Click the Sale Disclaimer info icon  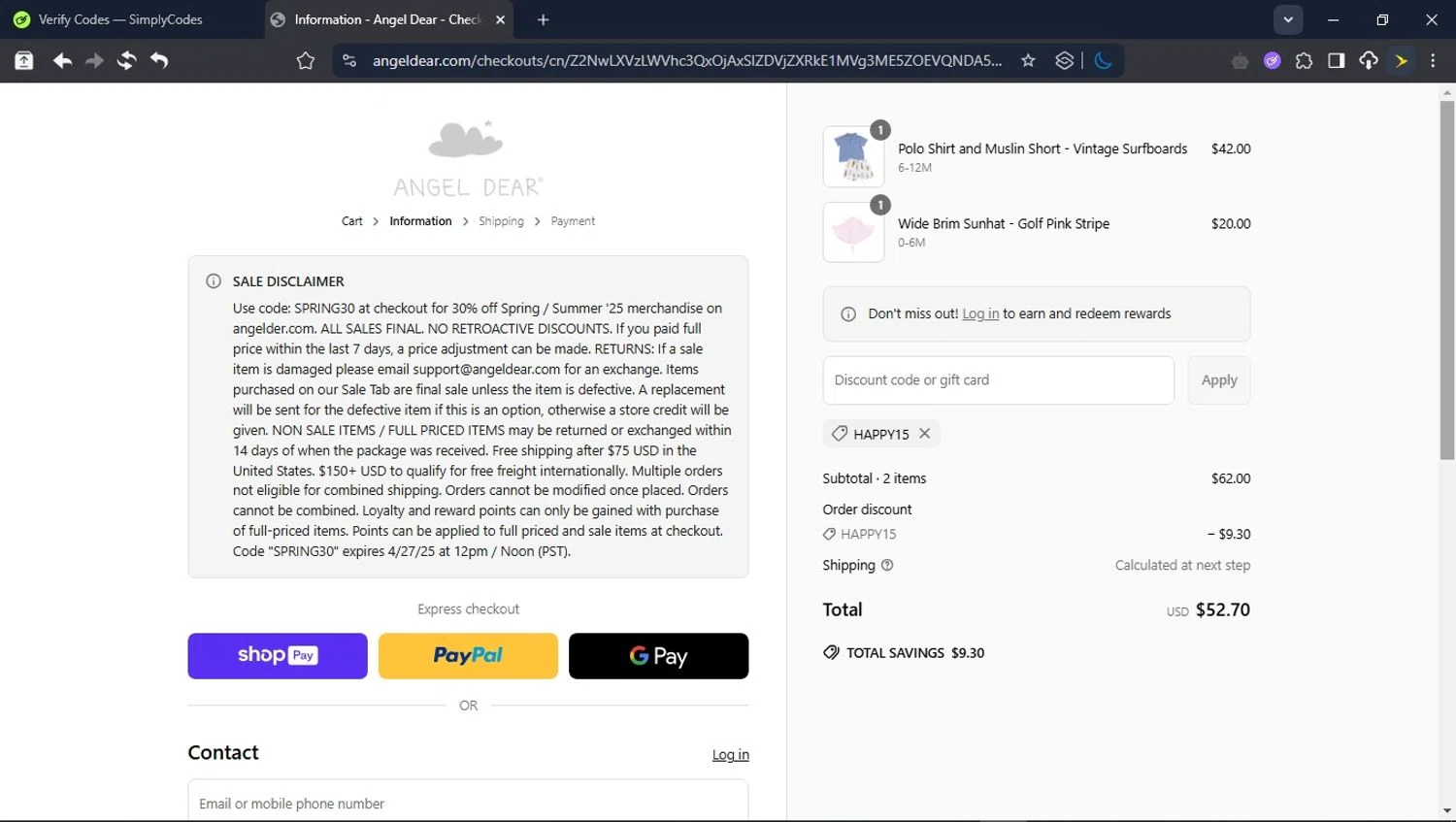coord(214,281)
